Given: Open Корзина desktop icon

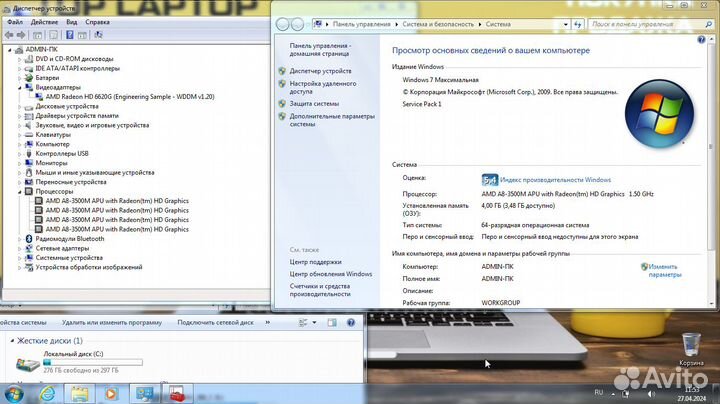Looking at the screenshot, I should [691, 349].
